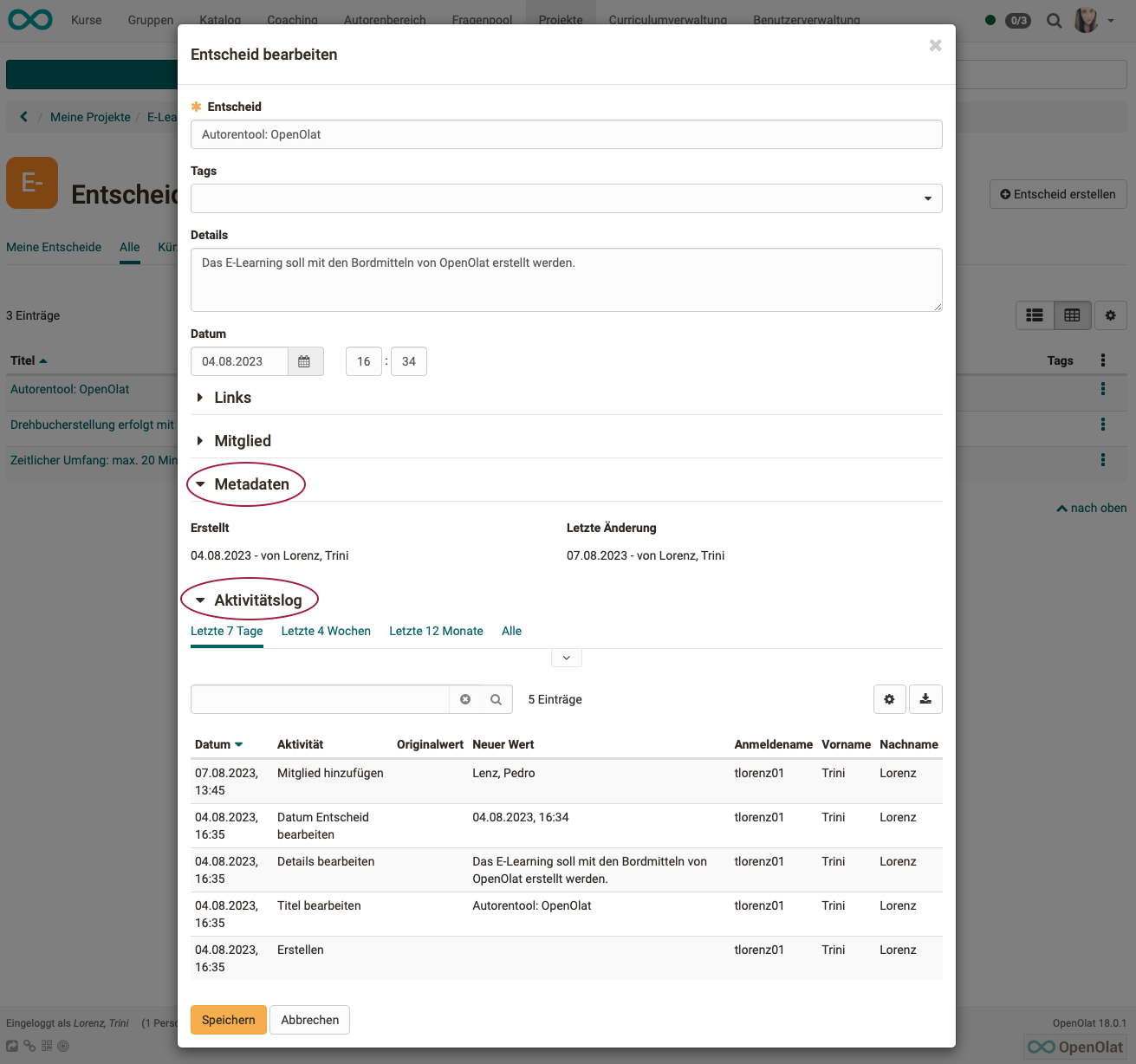Click the Abbrechen button
The width and height of the screenshot is (1136, 1064).
click(x=309, y=1020)
